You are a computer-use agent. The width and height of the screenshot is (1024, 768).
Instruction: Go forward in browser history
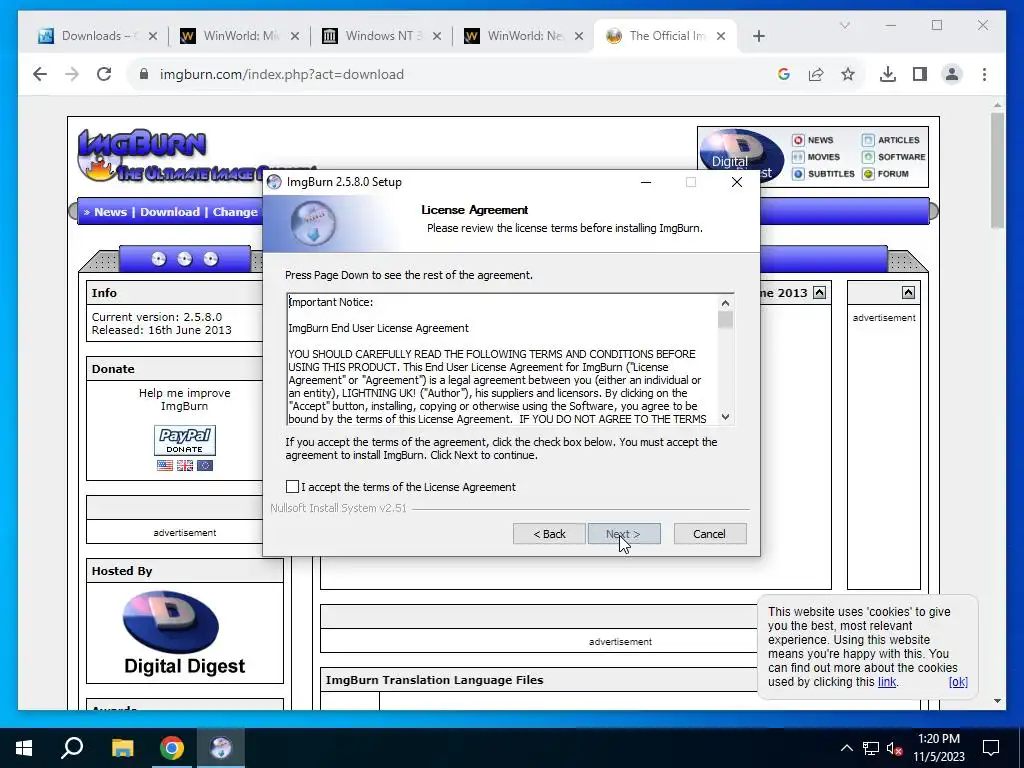pyautogui.click(x=72, y=74)
